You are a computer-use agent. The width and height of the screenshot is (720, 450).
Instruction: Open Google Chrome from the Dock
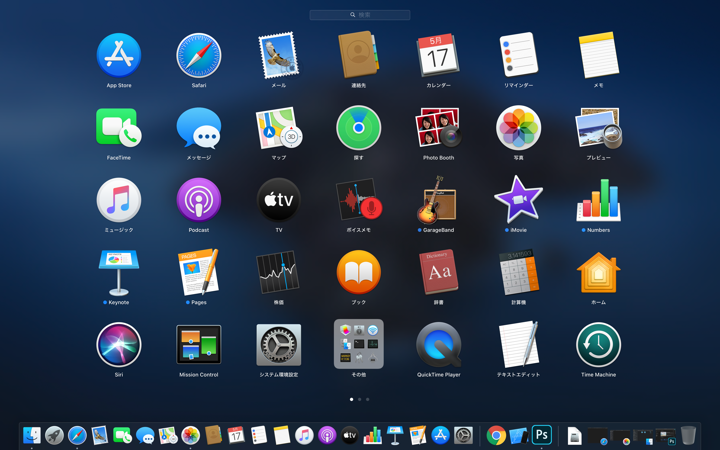496,435
